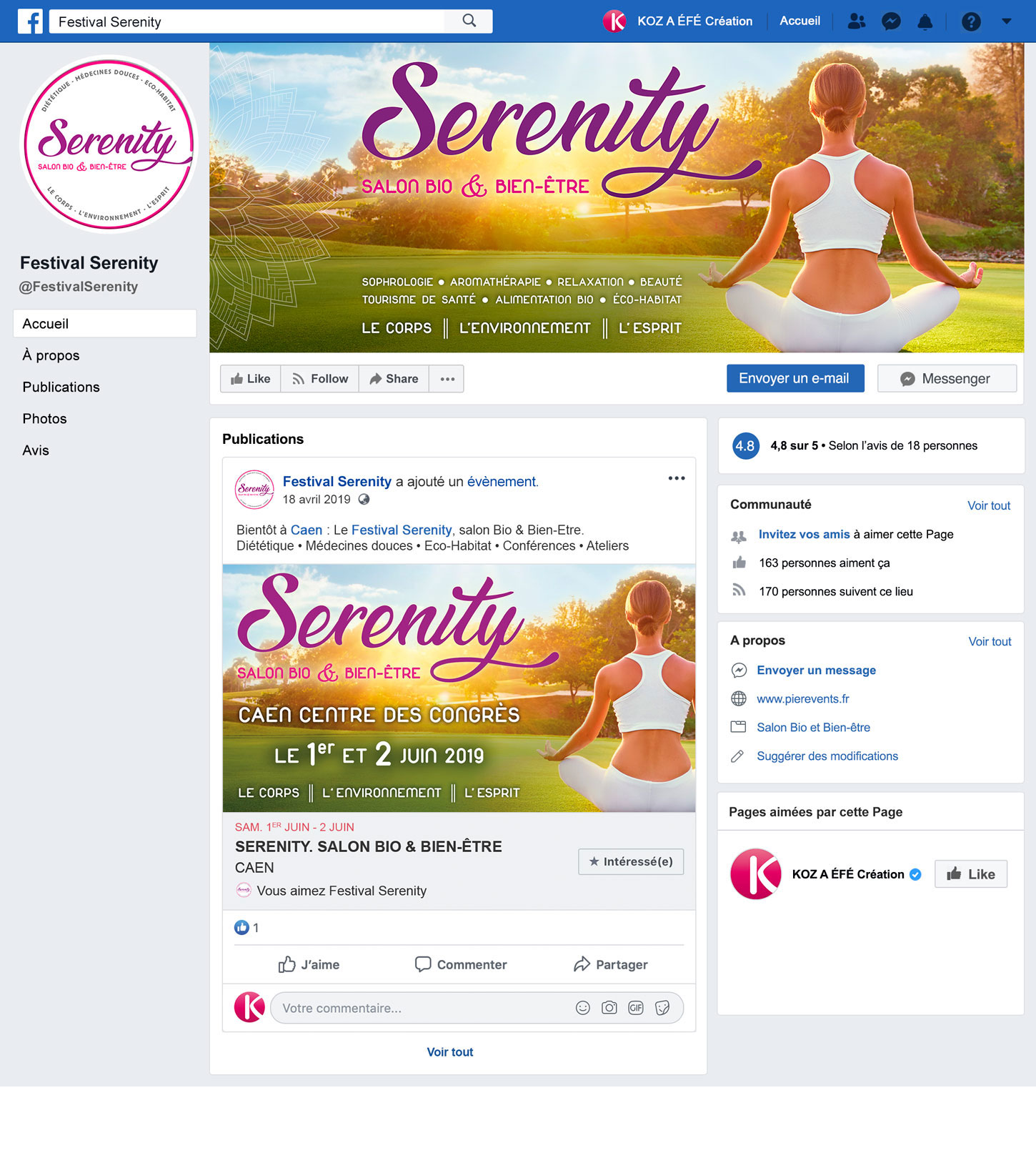Open the help question mark icon
Screen dimensions: 1036x1158
coord(971,21)
